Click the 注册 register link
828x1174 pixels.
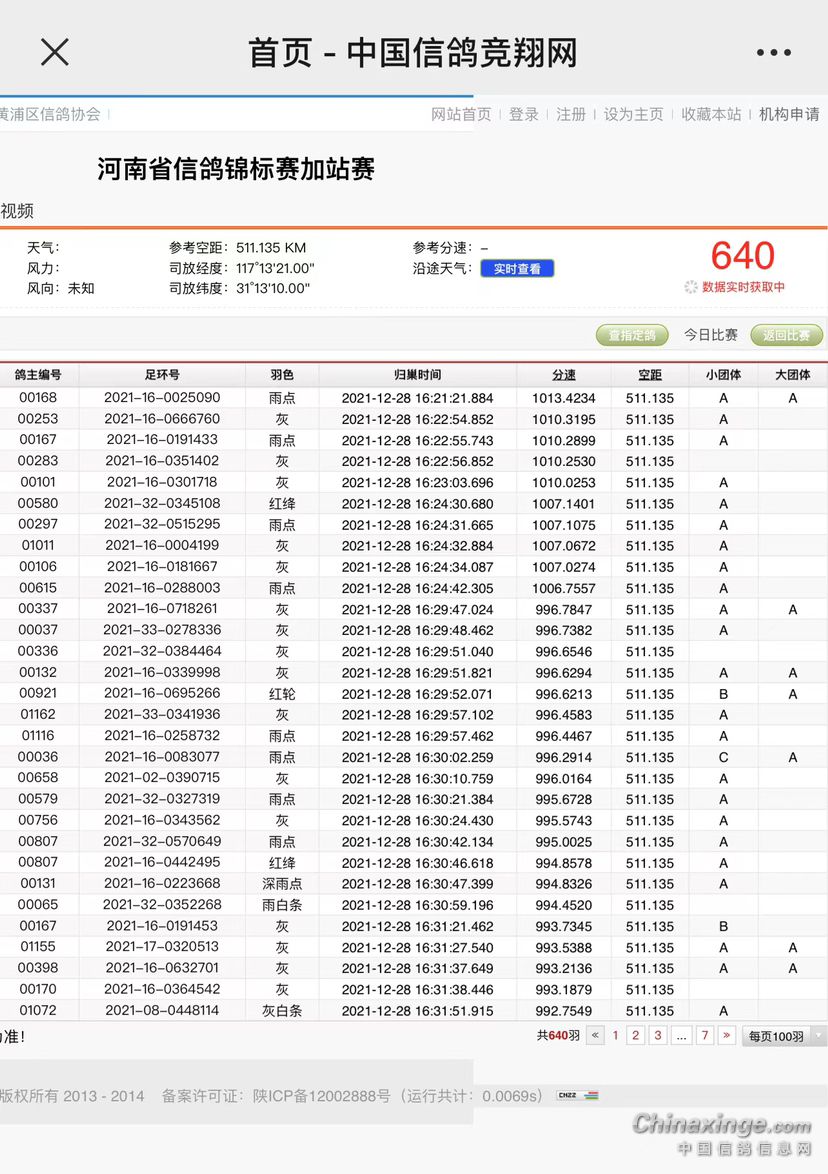[571, 114]
